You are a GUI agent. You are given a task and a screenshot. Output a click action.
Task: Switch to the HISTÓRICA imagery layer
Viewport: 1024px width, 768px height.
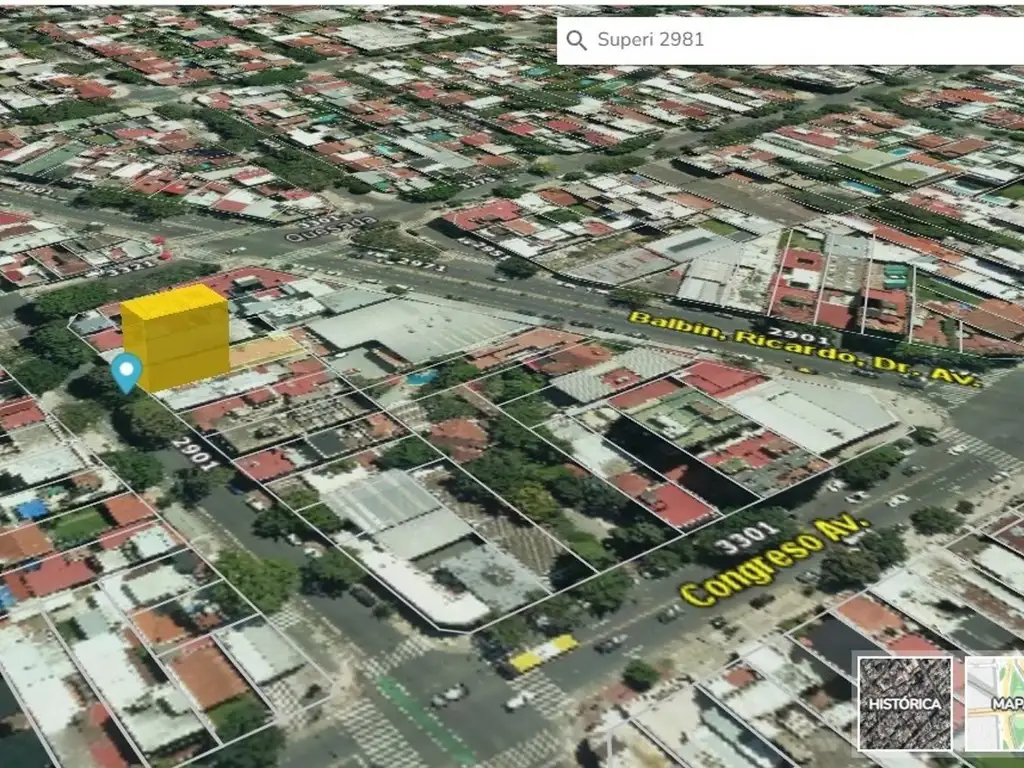(x=905, y=703)
